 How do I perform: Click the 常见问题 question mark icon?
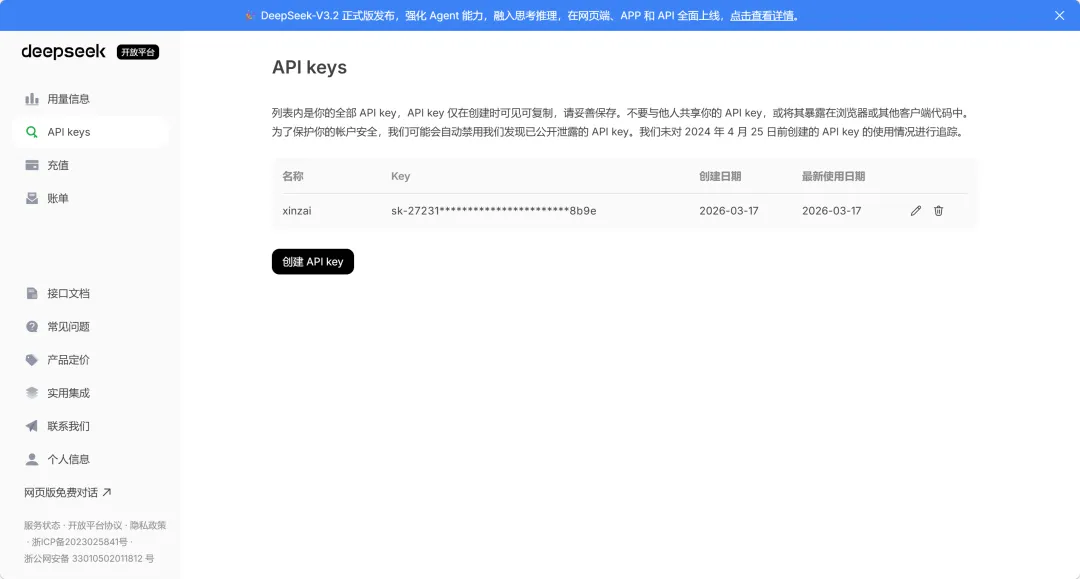click(x=32, y=326)
